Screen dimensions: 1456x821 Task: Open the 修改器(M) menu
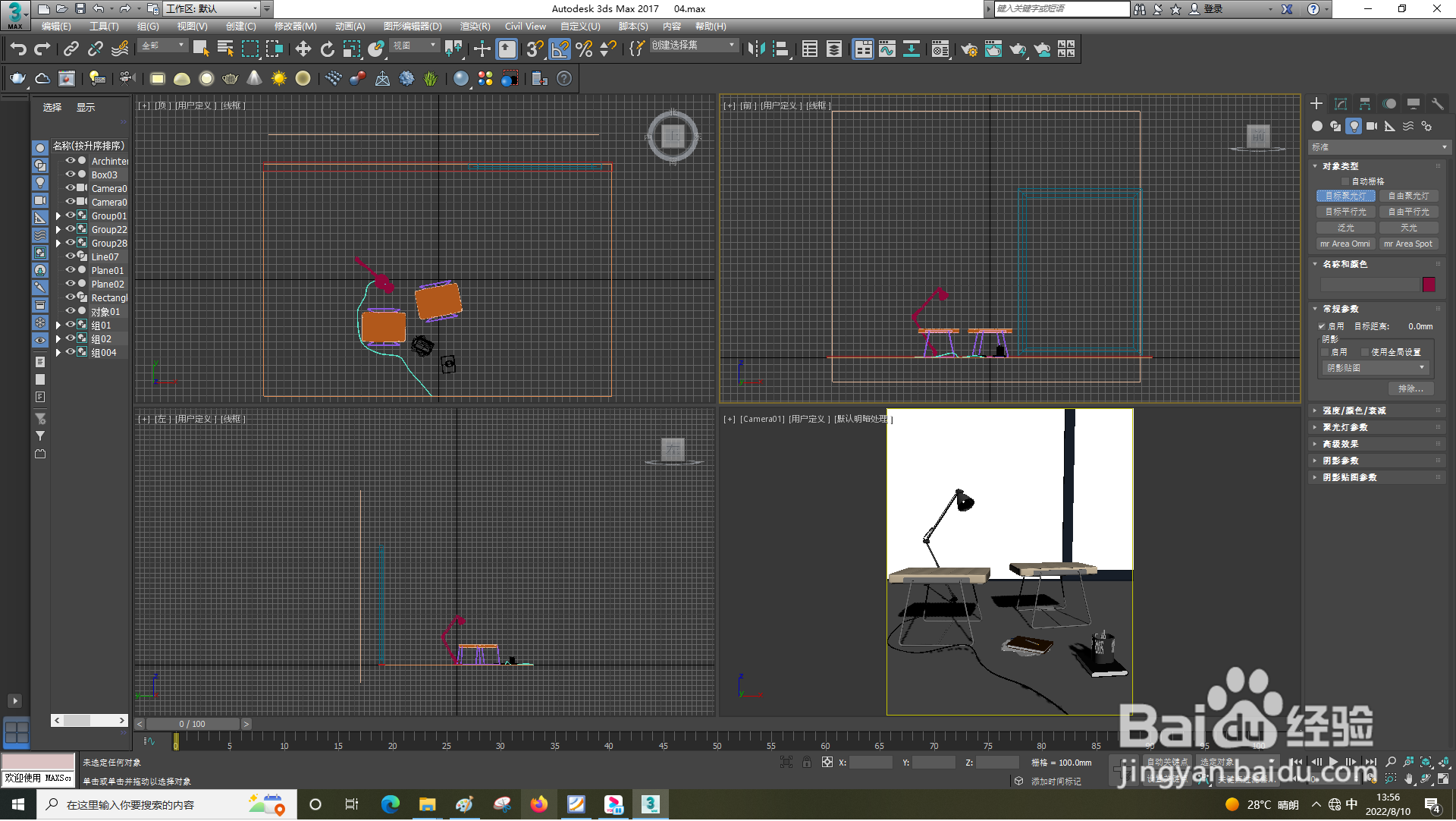pyautogui.click(x=295, y=26)
